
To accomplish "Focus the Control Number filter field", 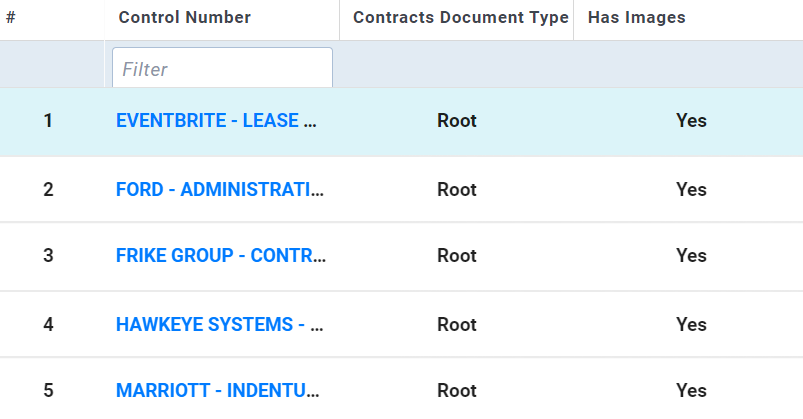I will (x=222, y=68).
